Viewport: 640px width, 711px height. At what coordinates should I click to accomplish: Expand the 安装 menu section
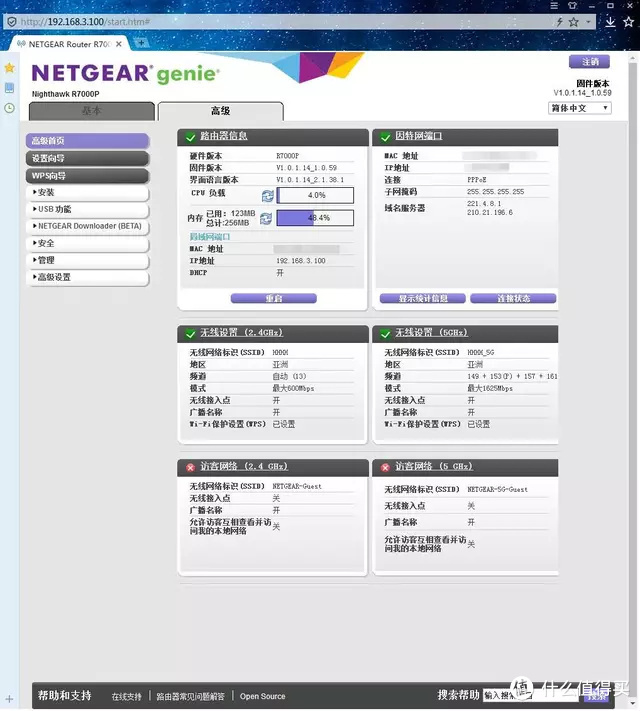88,193
